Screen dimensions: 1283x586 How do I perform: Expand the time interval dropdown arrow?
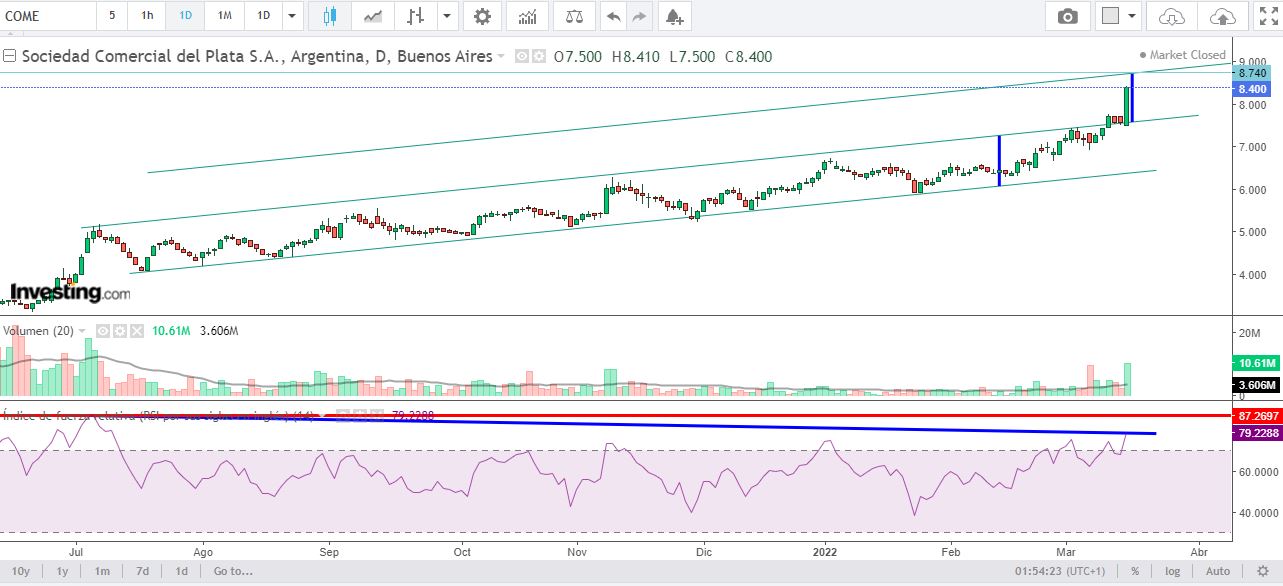[x=291, y=16]
